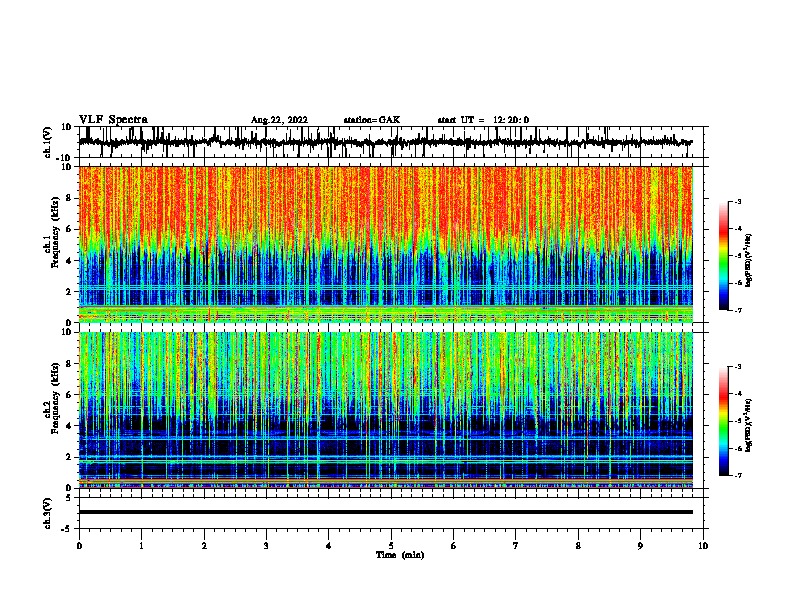Click the "8" kHz tick on ch.2 spectrogram axis
This screenshot has height=612, width=792.
(x=69, y=364)
